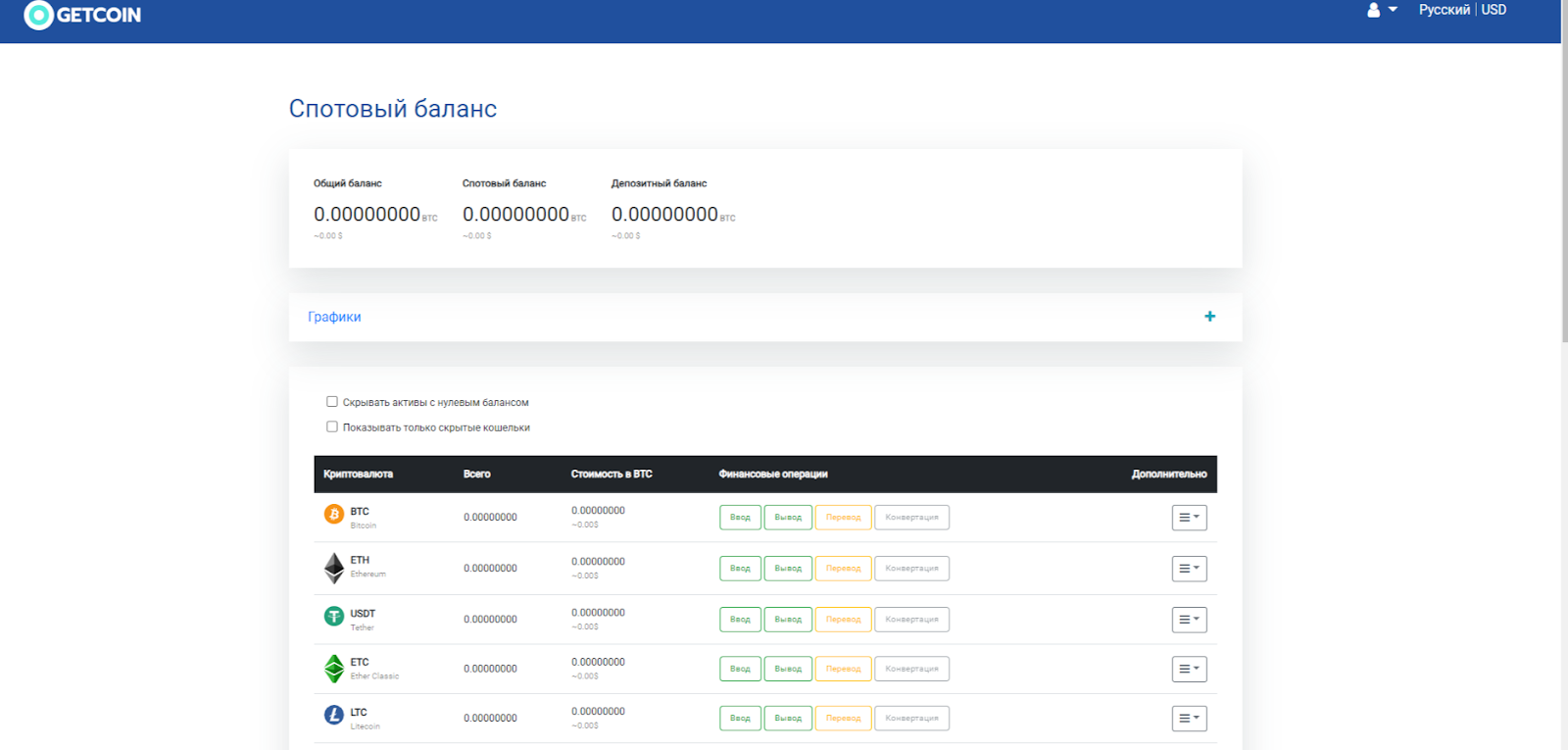Click Вывод button in USDT row
Screen dimensions: 1568x750
[788, 620]
